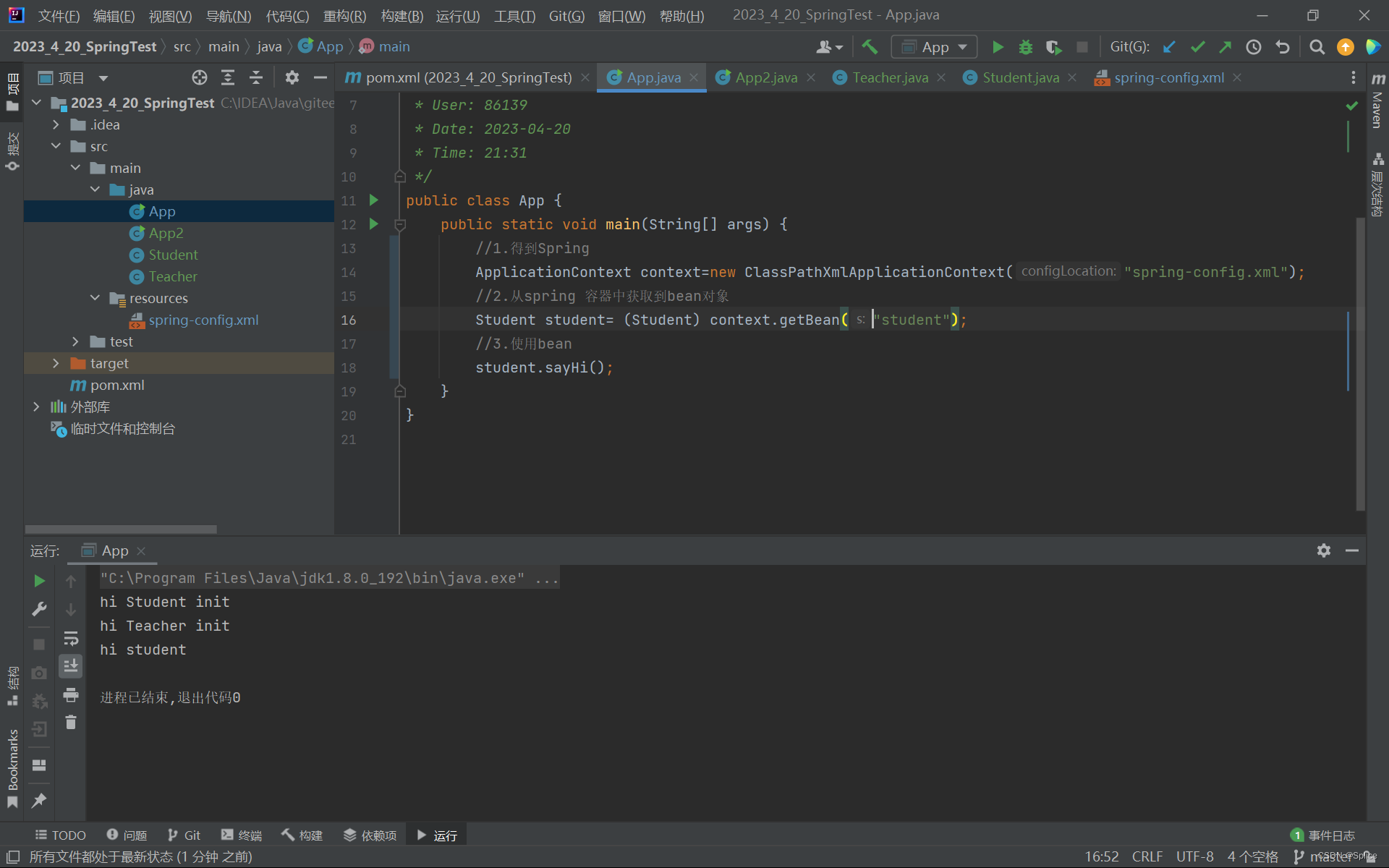The image size is (1389, 868).
Task: Open Run panel settings gear
Action: click(1324, 550)
